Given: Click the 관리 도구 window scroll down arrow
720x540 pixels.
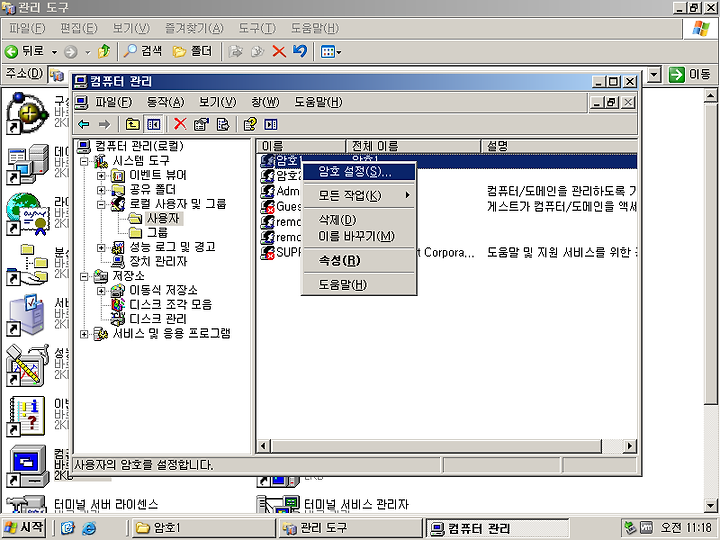Looking at the screenshot, I should 710,506.
